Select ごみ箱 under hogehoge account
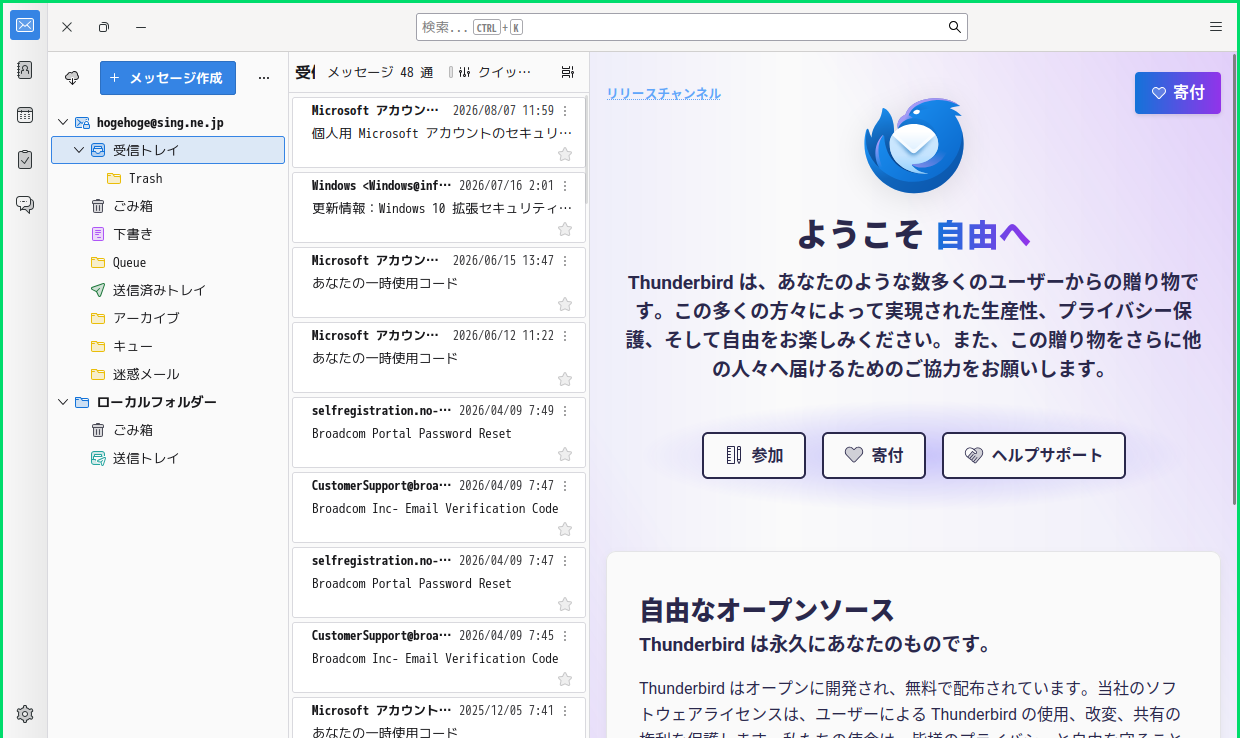The image size is (1240, 738). click(x=168, y=206)
